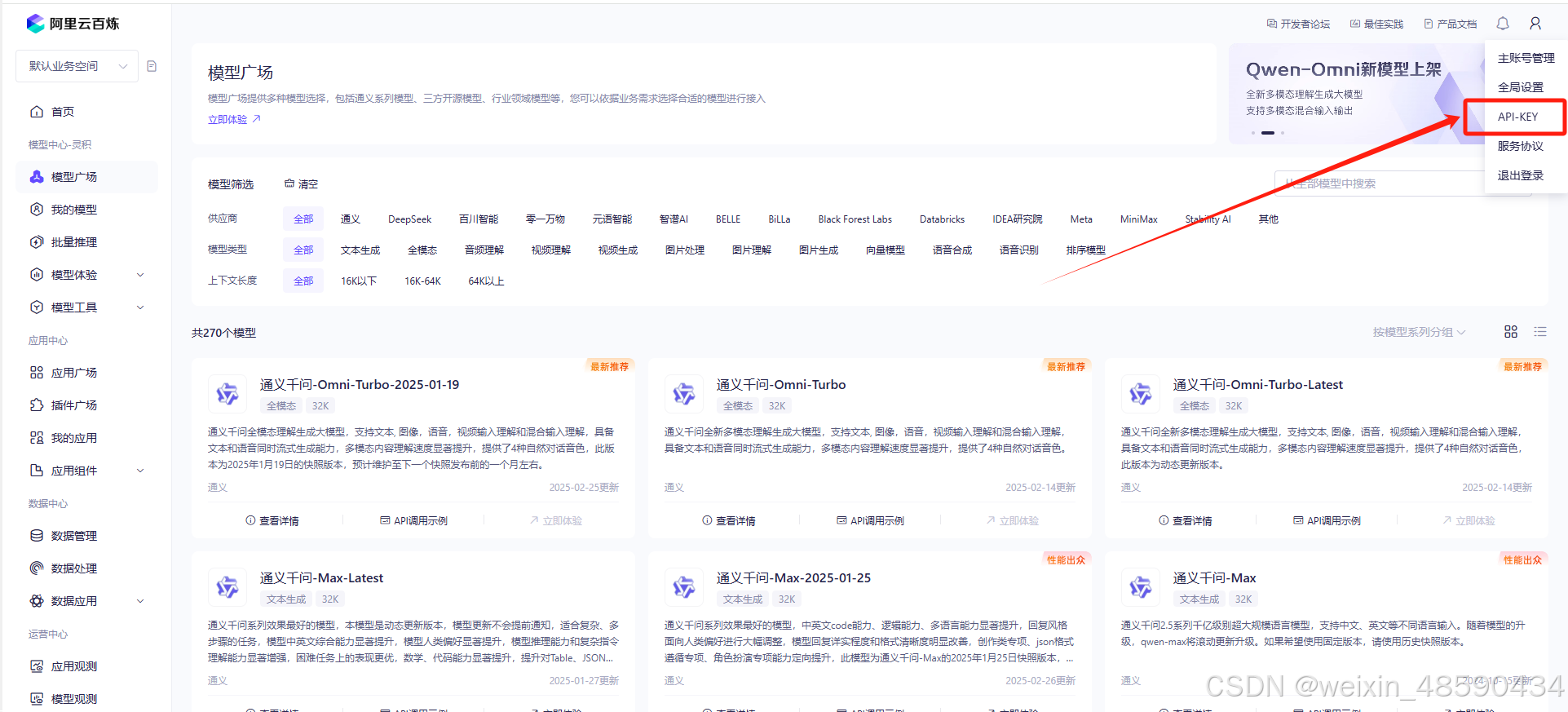This screenshot has height=712, width=1568.
Task: Click the 立即体验 link under 模型广场
Action: coord(234,119)
